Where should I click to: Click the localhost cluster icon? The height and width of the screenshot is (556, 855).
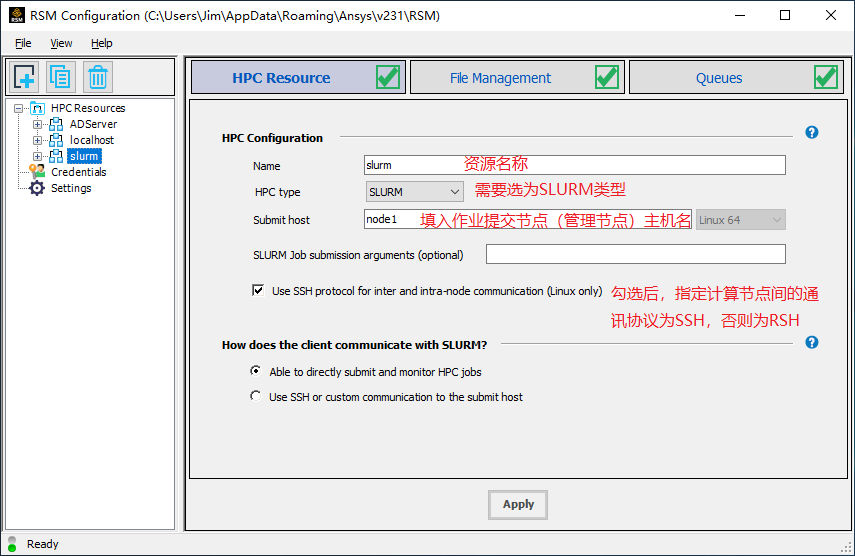[56, 140]
